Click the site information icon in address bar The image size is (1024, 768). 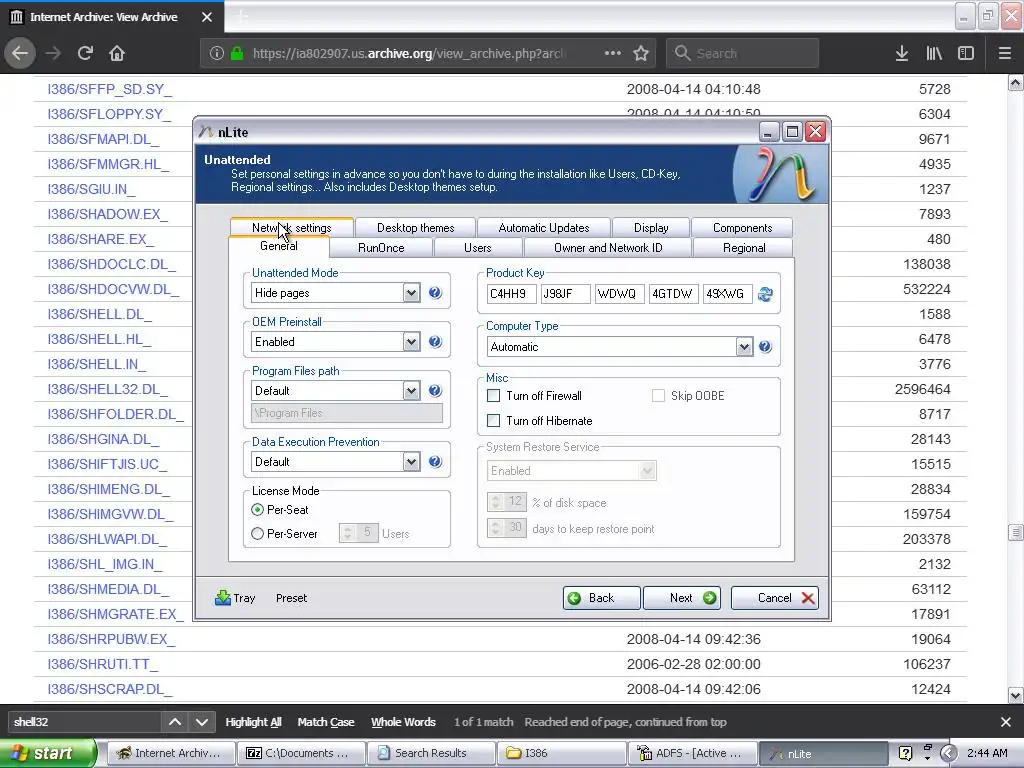[x=217, y=53]
